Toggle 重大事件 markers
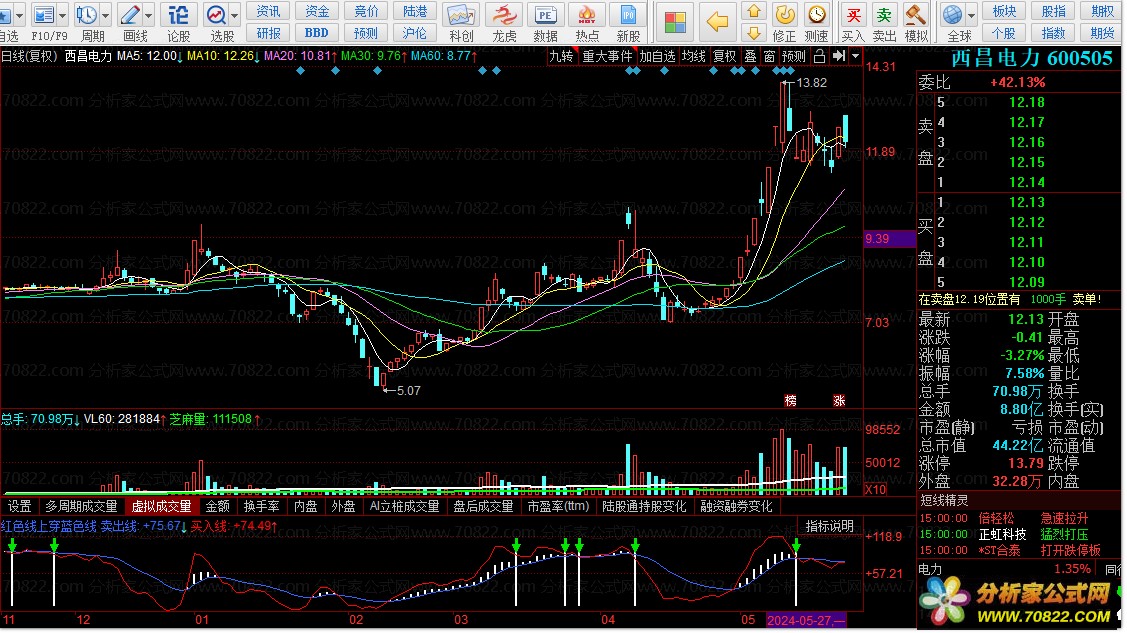The height and width of the screenshot is (633, 1127). [607, 56]
